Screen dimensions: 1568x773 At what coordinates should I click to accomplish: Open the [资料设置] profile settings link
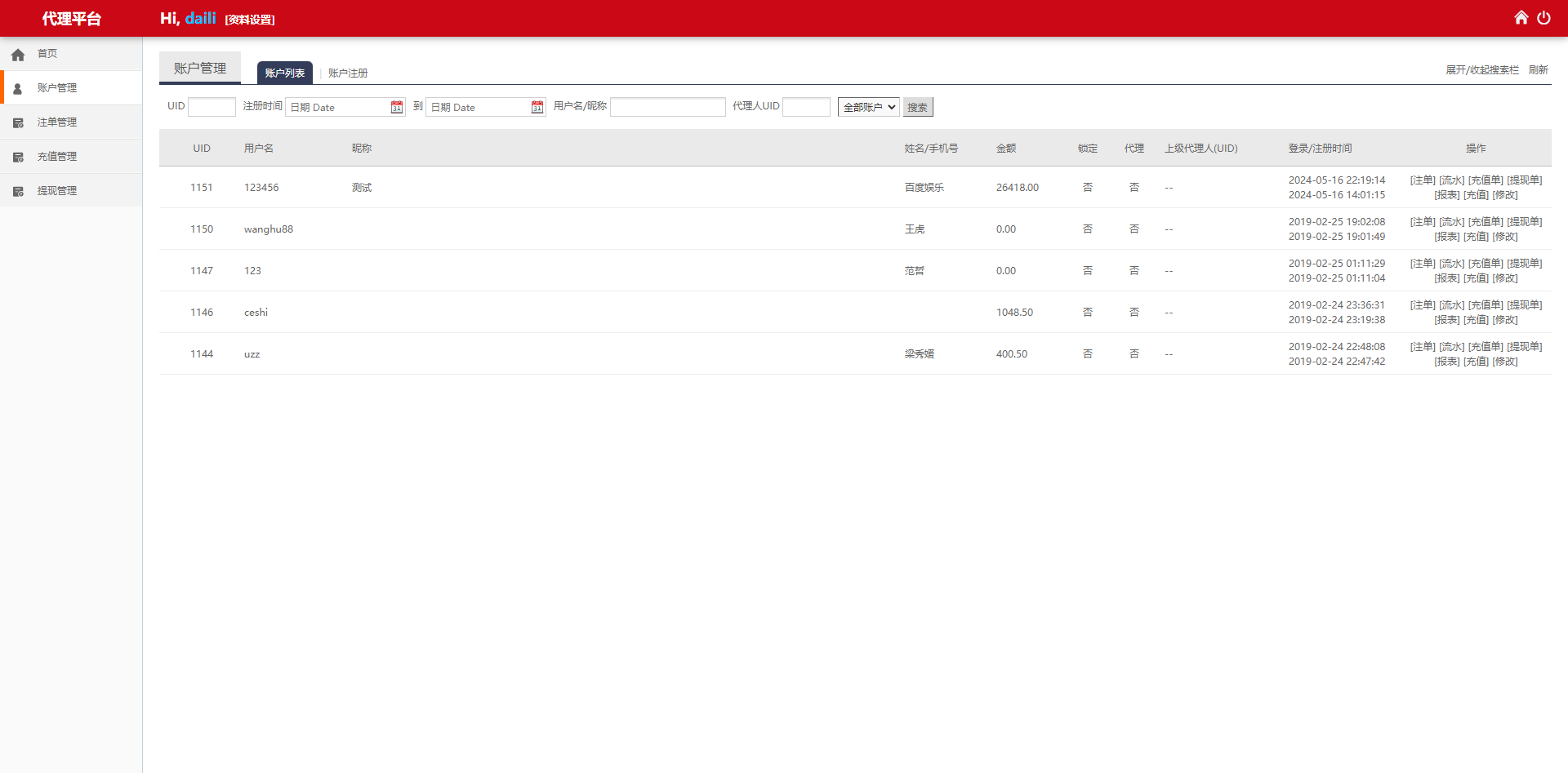point(250,20)
